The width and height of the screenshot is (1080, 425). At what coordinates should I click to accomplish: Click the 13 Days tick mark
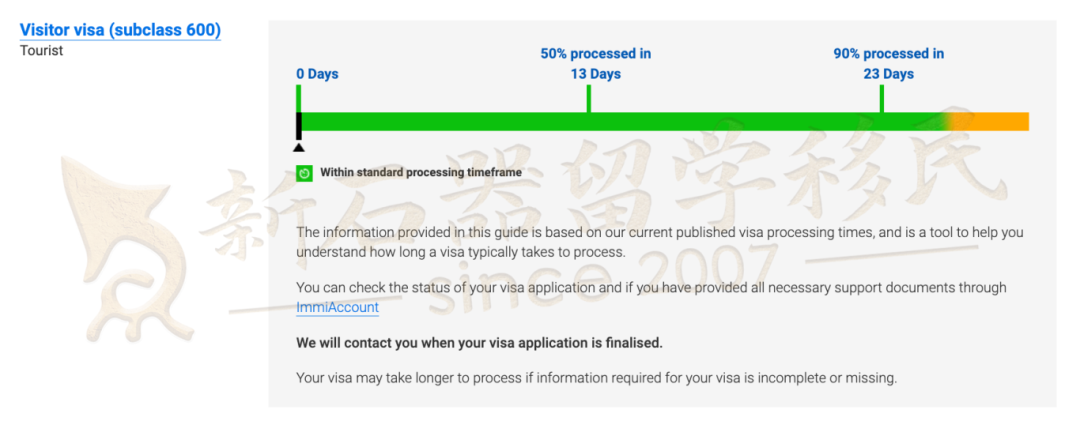point(588,99)
